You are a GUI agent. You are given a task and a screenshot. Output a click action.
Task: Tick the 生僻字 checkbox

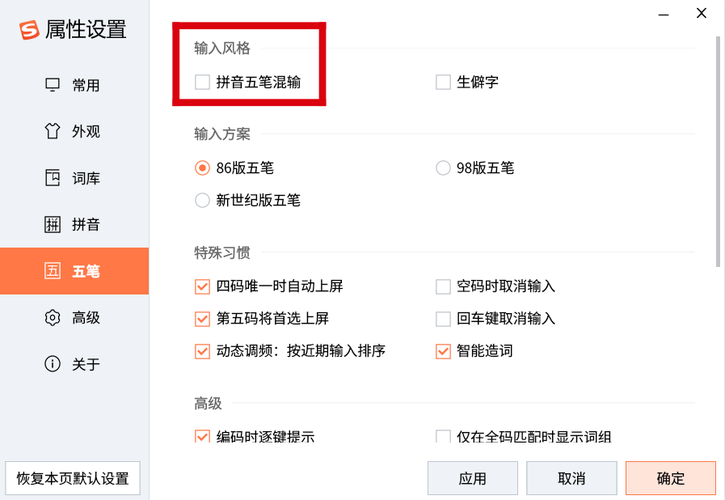pos(443,82)
